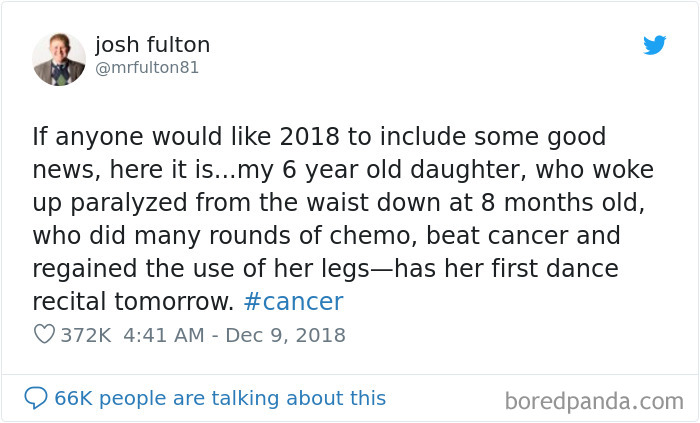Open josh fulton's profile picture
This screenshot has width=700, height=423.
(59, 58)
